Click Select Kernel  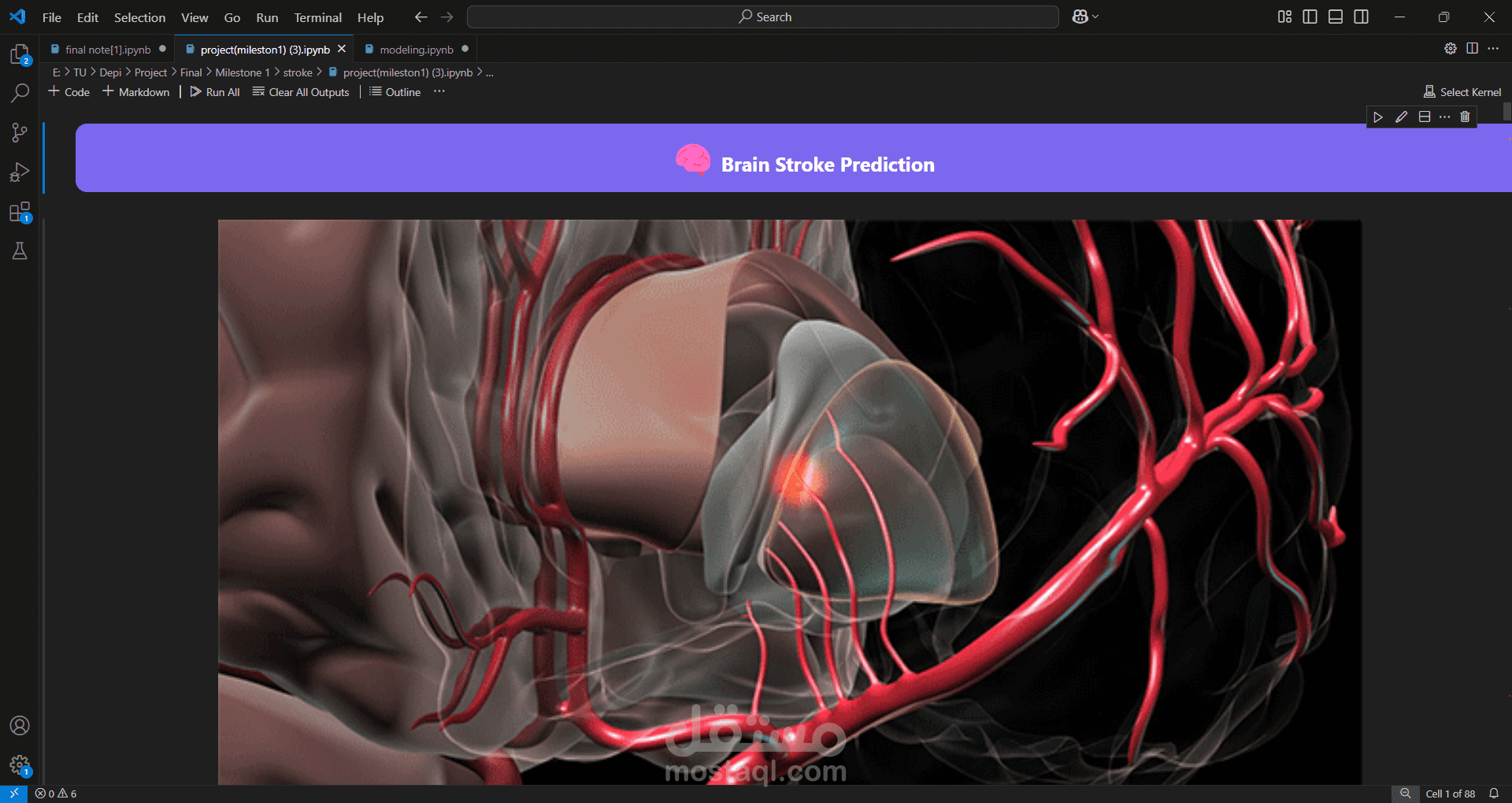[x=1462, y=92]
